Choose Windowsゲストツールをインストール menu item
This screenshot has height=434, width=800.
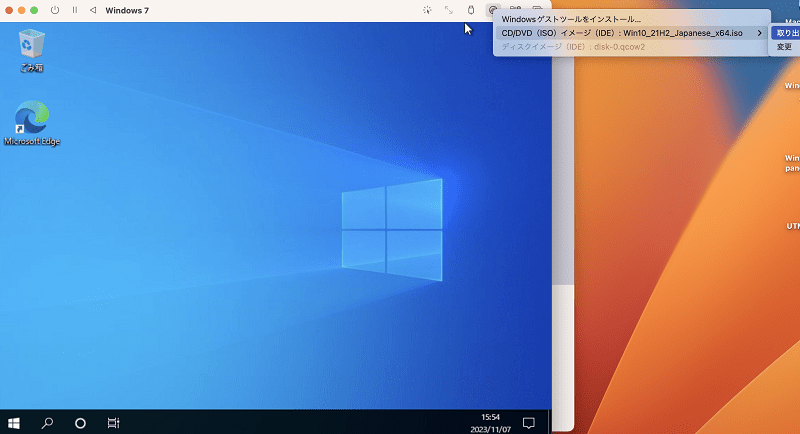571,19
